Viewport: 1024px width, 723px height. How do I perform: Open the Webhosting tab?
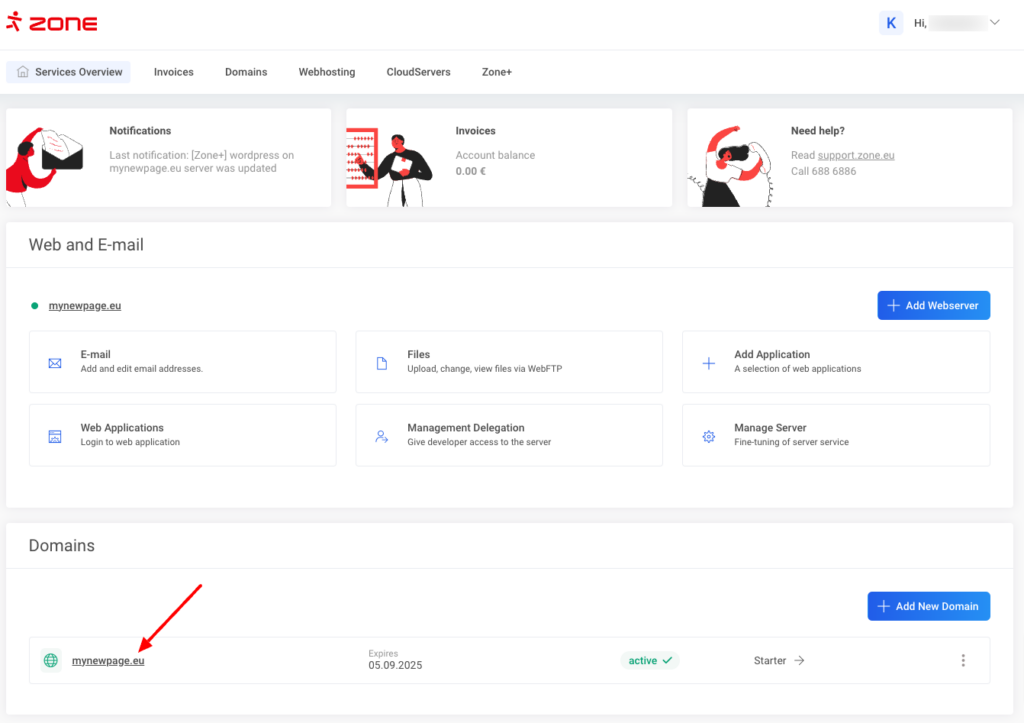pos(326,72)
